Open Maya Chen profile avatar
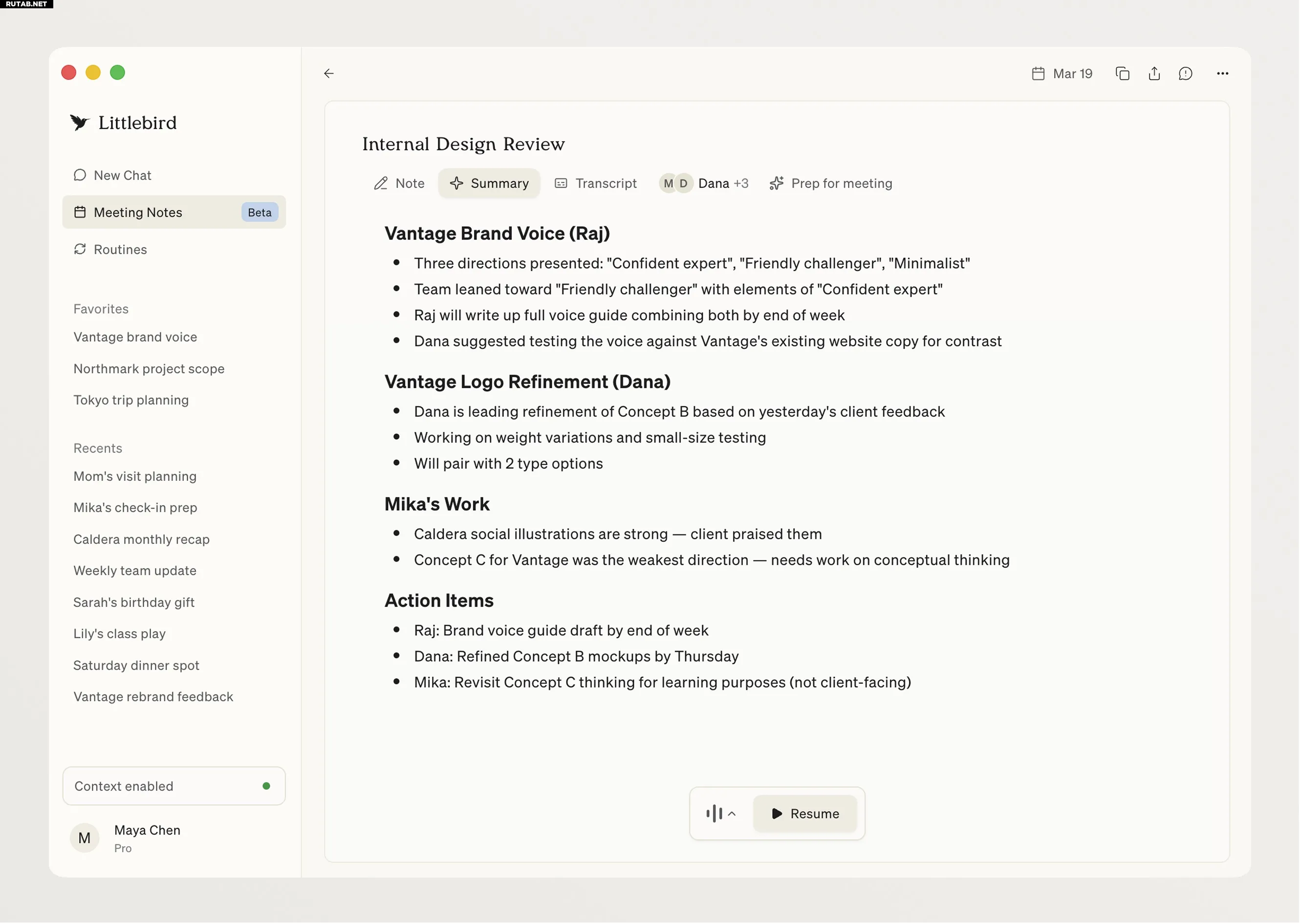This screenshot has height=924, width=1300. [84, 838]
